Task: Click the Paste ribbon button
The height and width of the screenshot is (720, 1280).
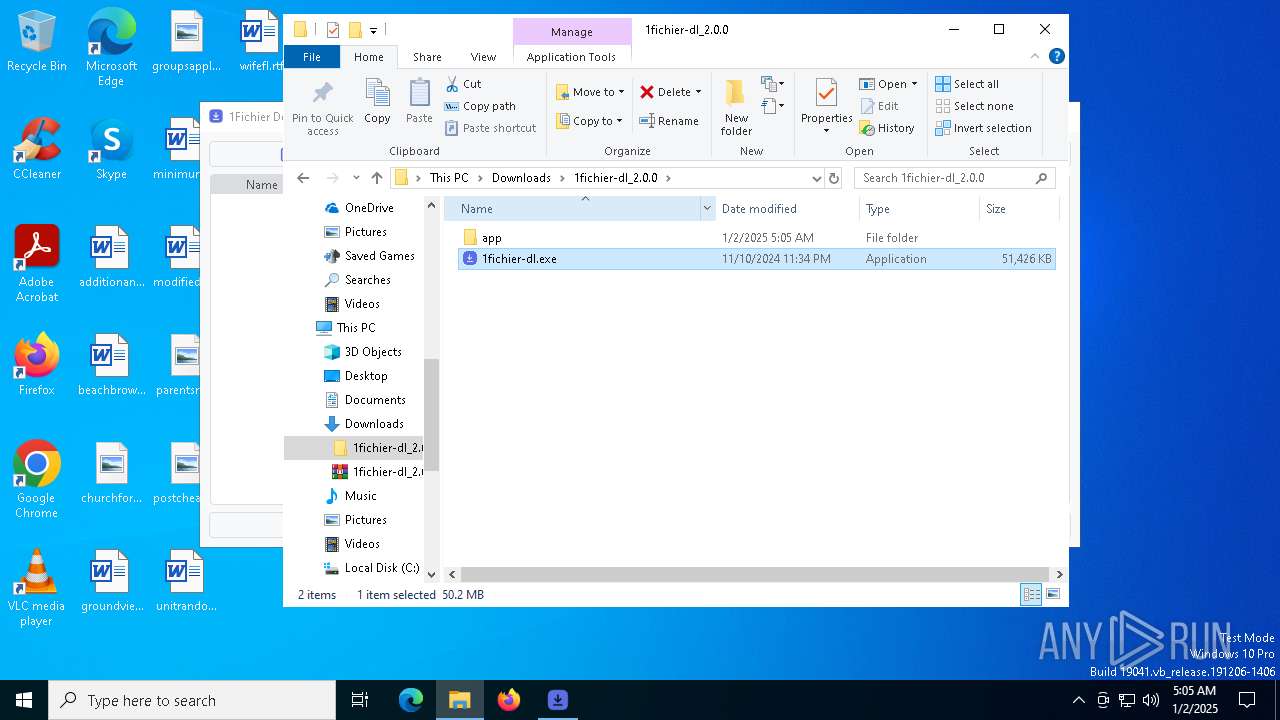Action: click(419, 101)
